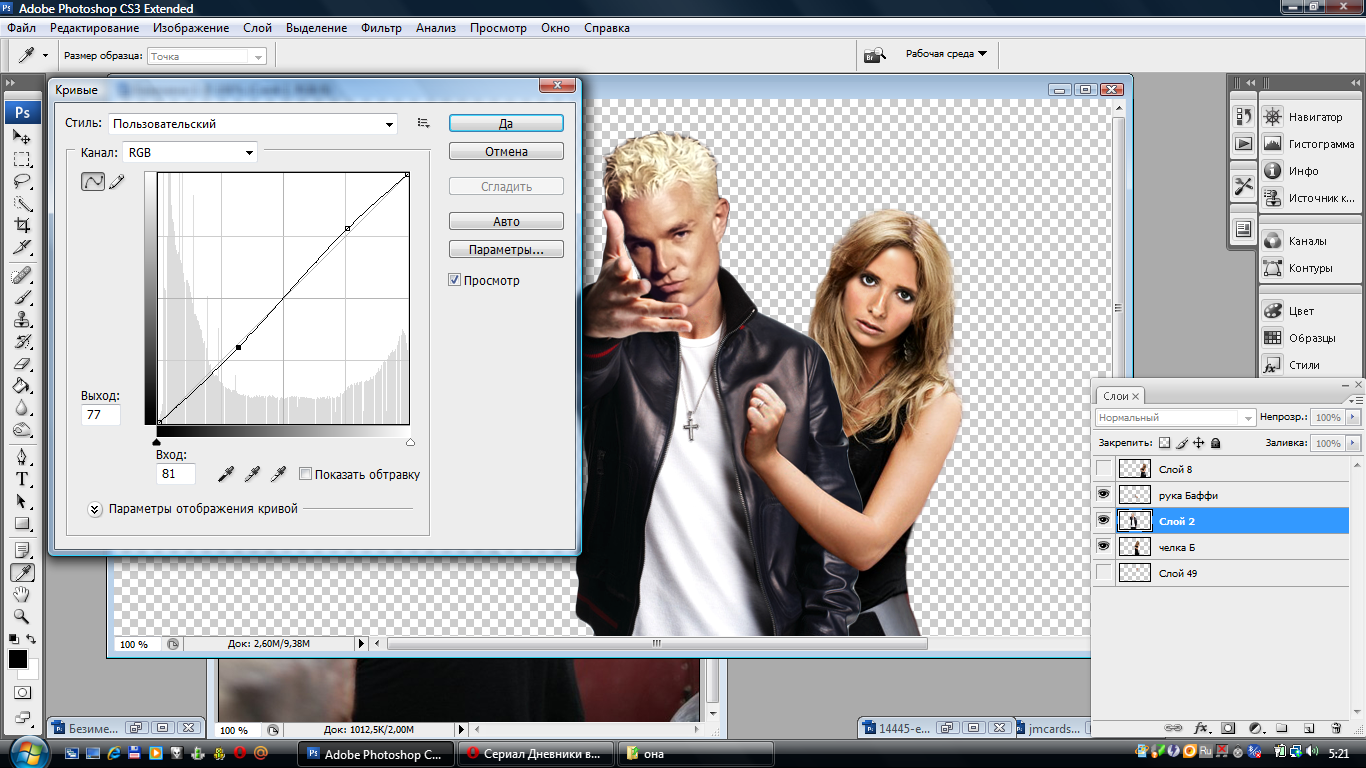Screen dimensions: 1366x768
Task: Toggle lock transparent pixels in Закрепить
Action: pos(1164,442)
